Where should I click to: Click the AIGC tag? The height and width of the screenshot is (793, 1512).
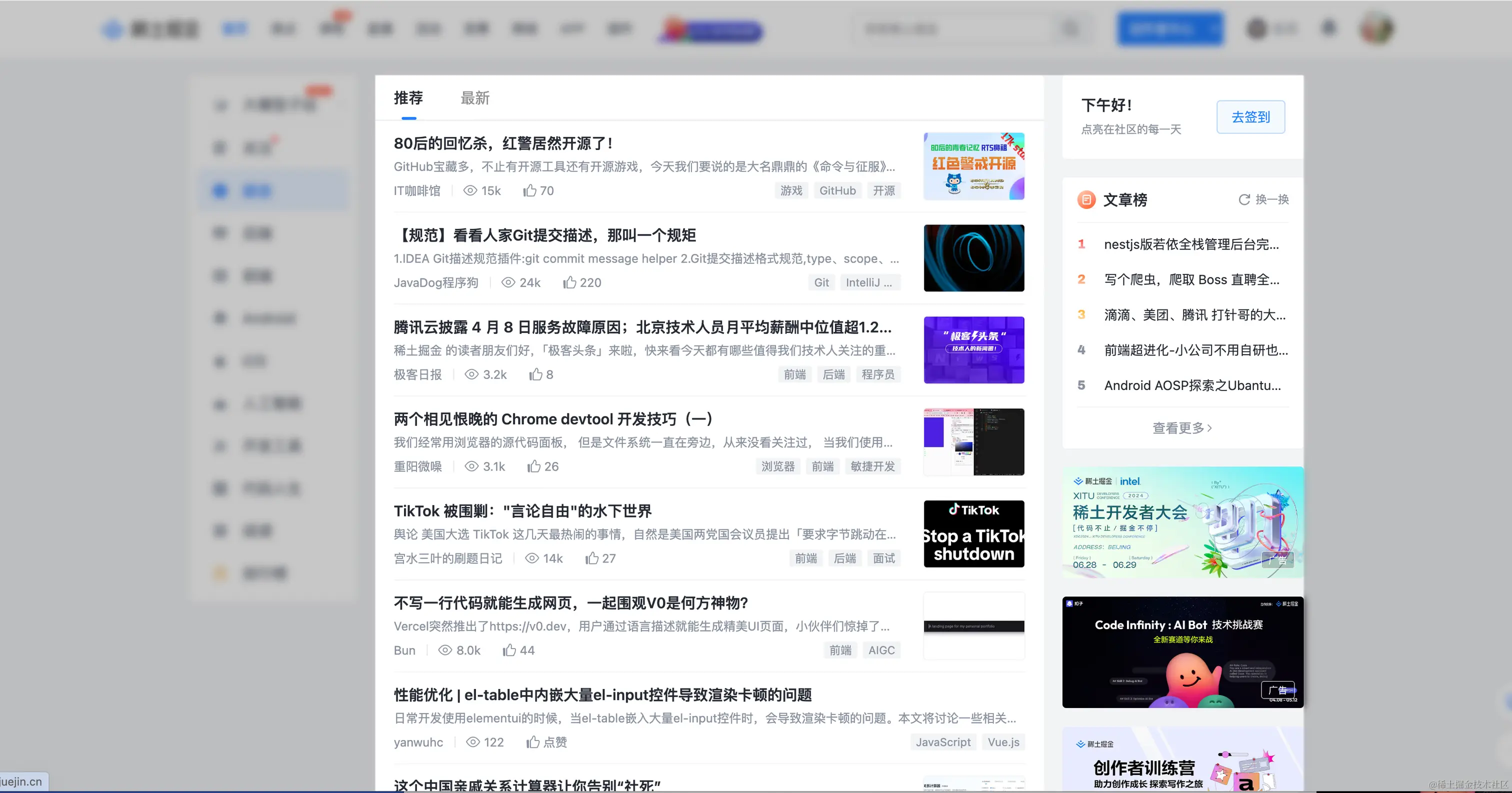[x=881, y=650]
